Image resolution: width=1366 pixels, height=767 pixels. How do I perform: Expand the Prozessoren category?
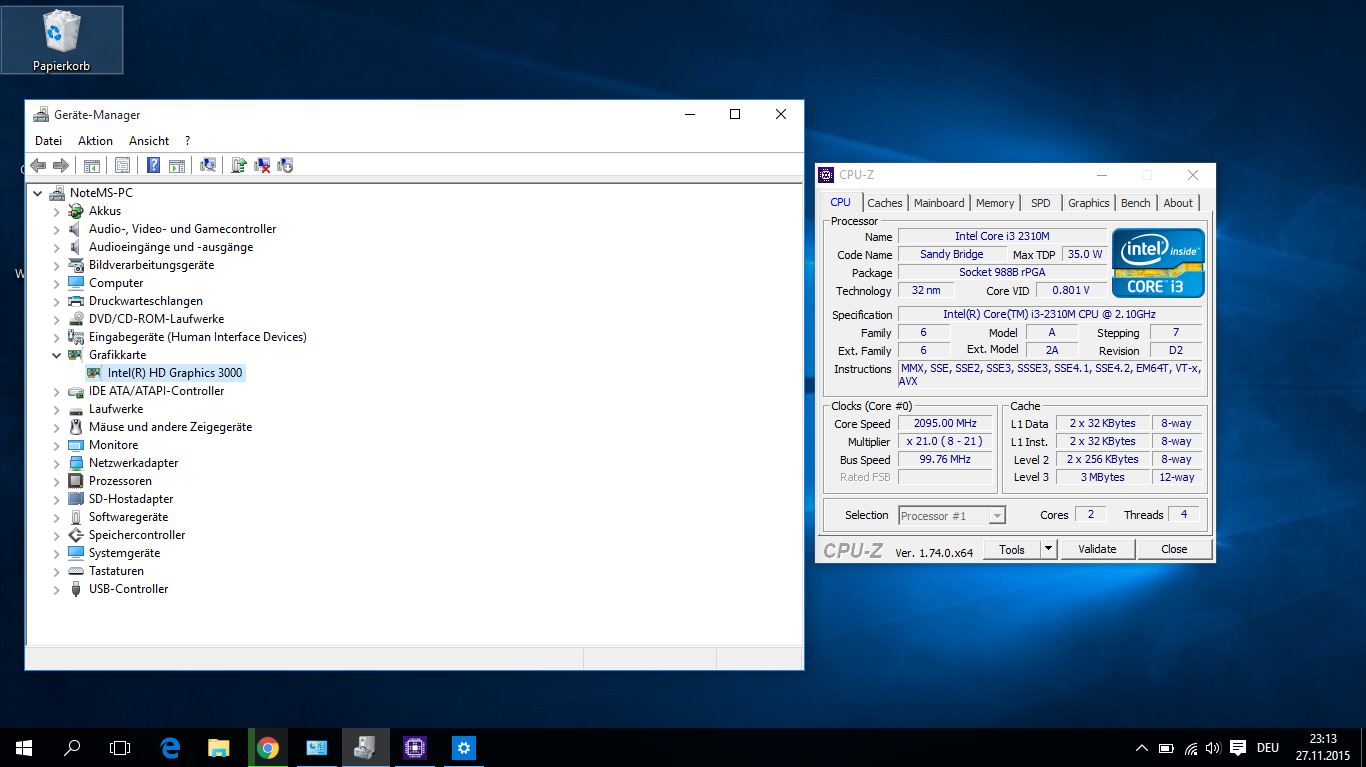(57, 481)
